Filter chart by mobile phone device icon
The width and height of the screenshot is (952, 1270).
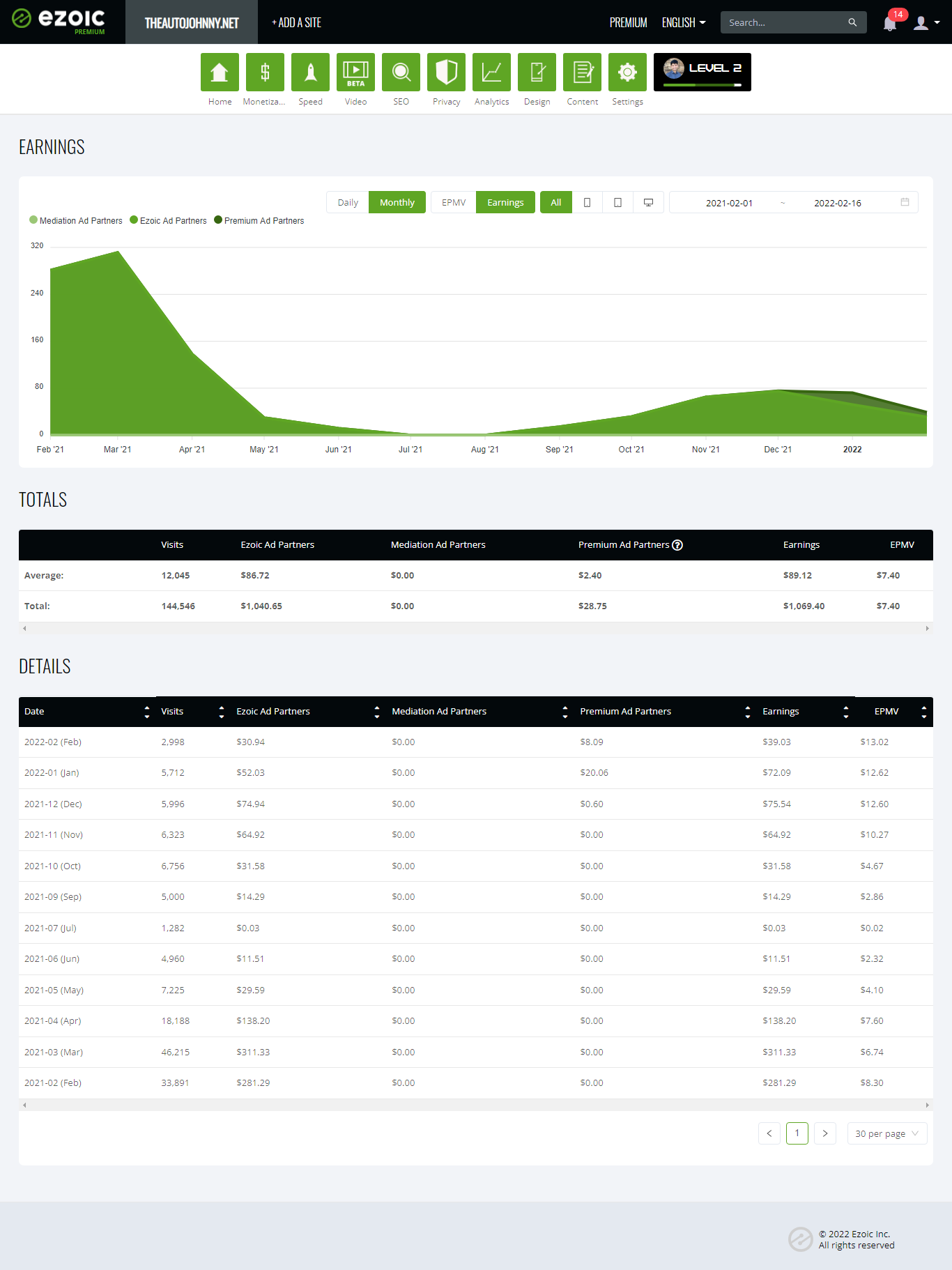pos(587,202)
